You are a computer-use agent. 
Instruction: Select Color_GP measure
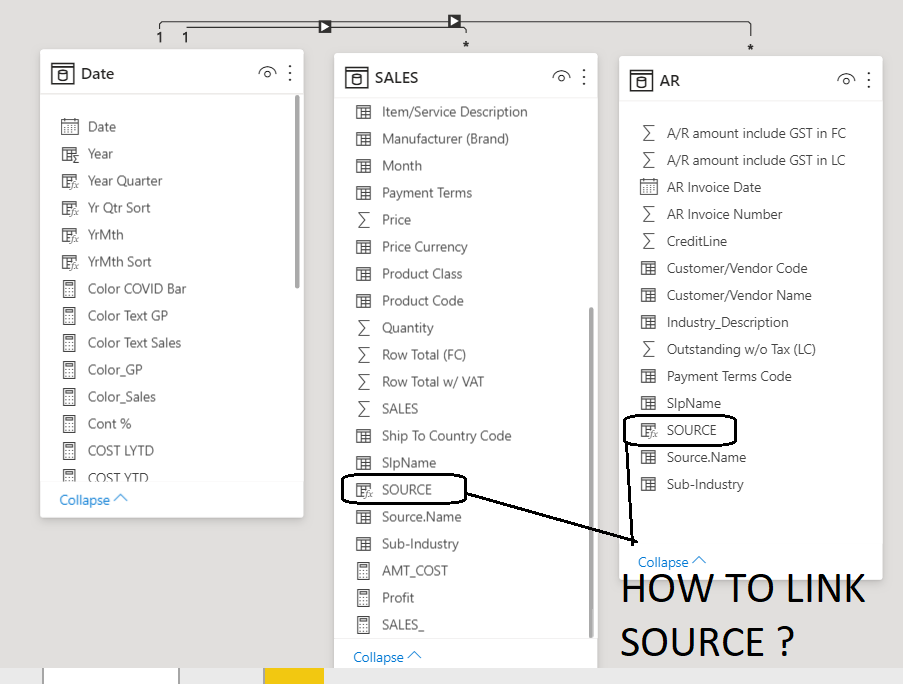pos(115,370)
